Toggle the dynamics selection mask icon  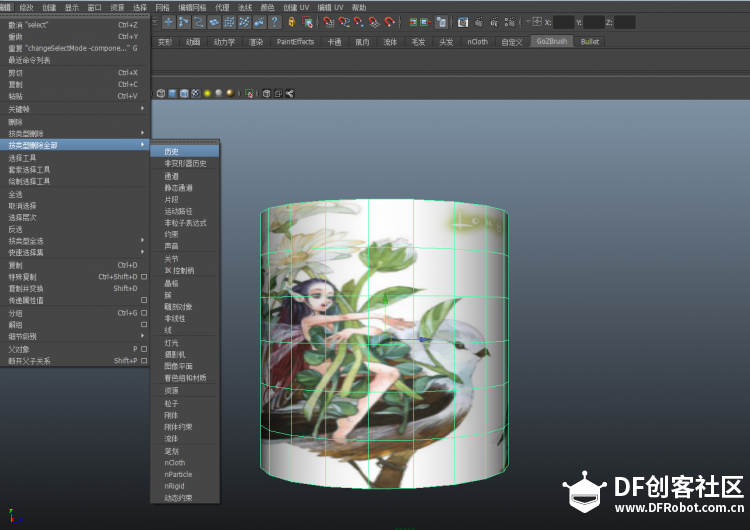pyautogui.click(x=244, y=22)
